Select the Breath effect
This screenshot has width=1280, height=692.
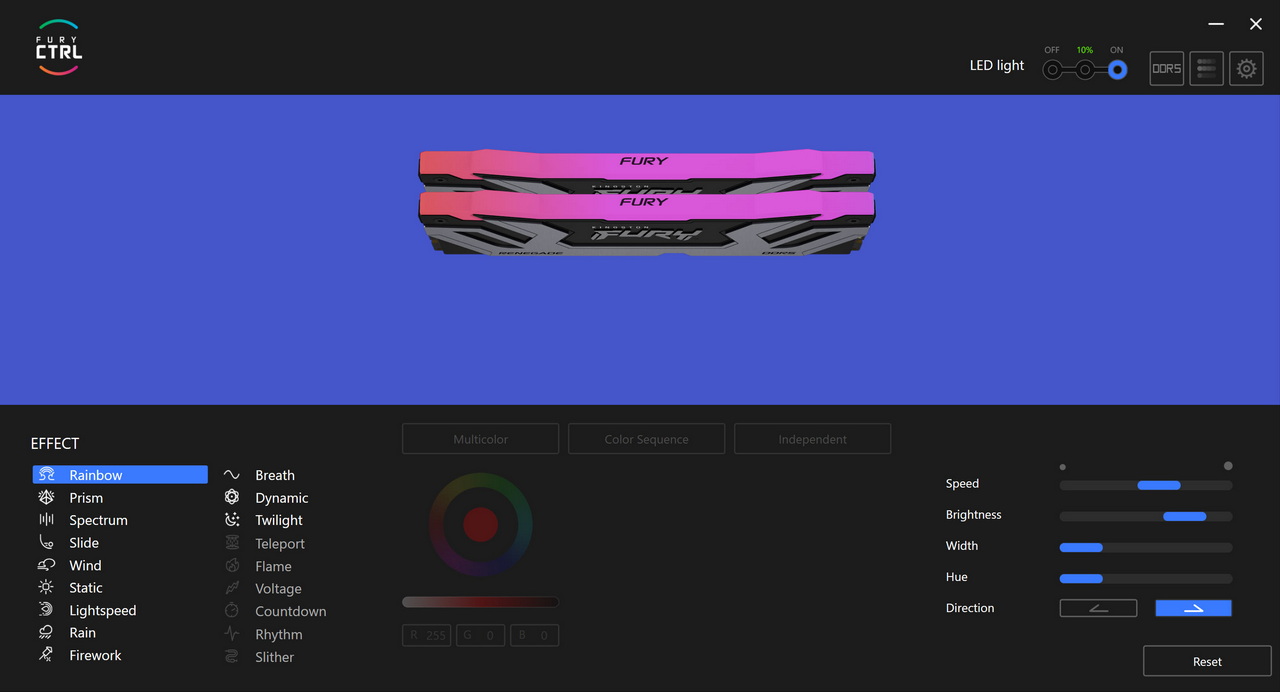[274, 476]
